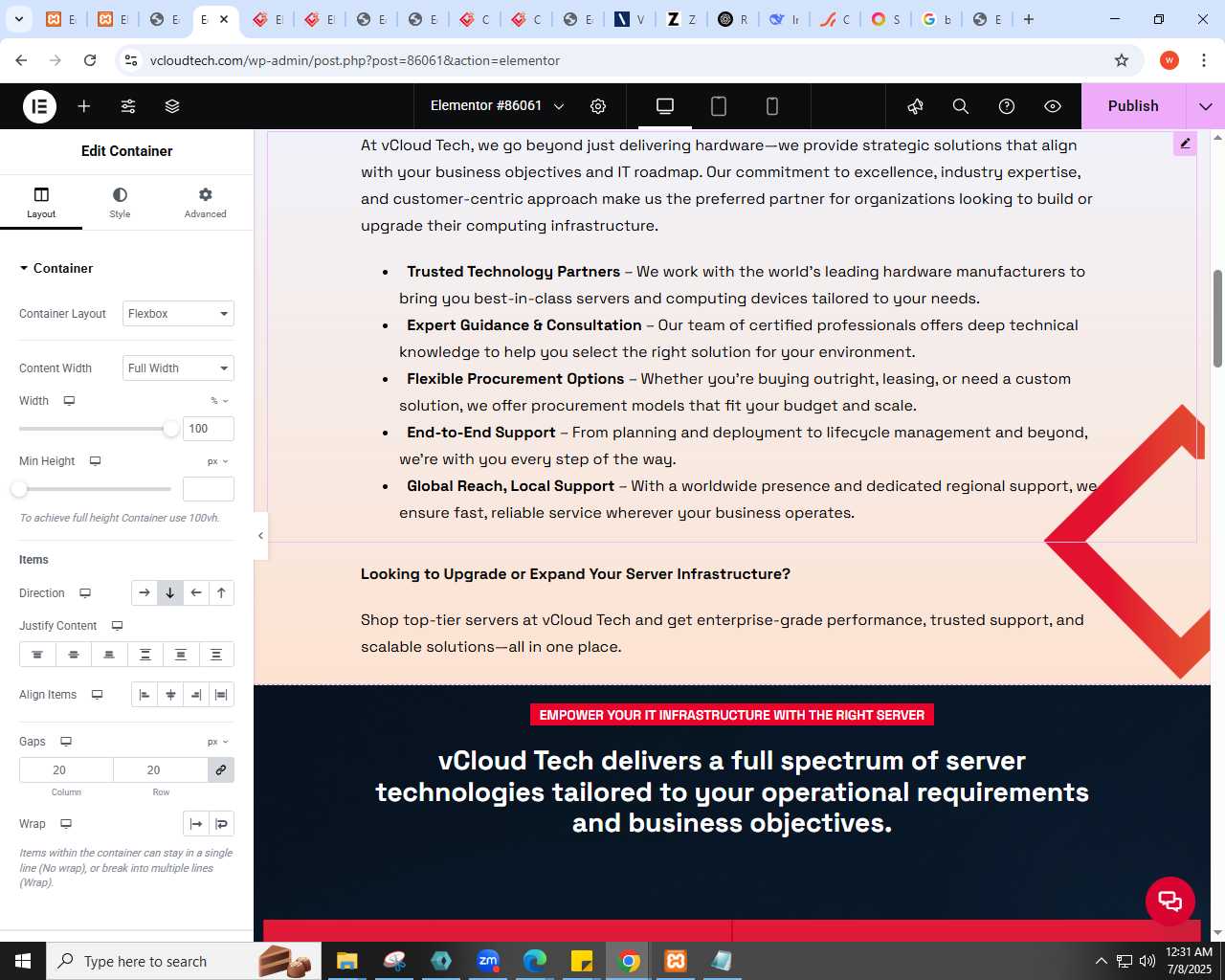Open page settings gear icon
The height and width of the screenshot is (980, 1225).
pos(598,106)
